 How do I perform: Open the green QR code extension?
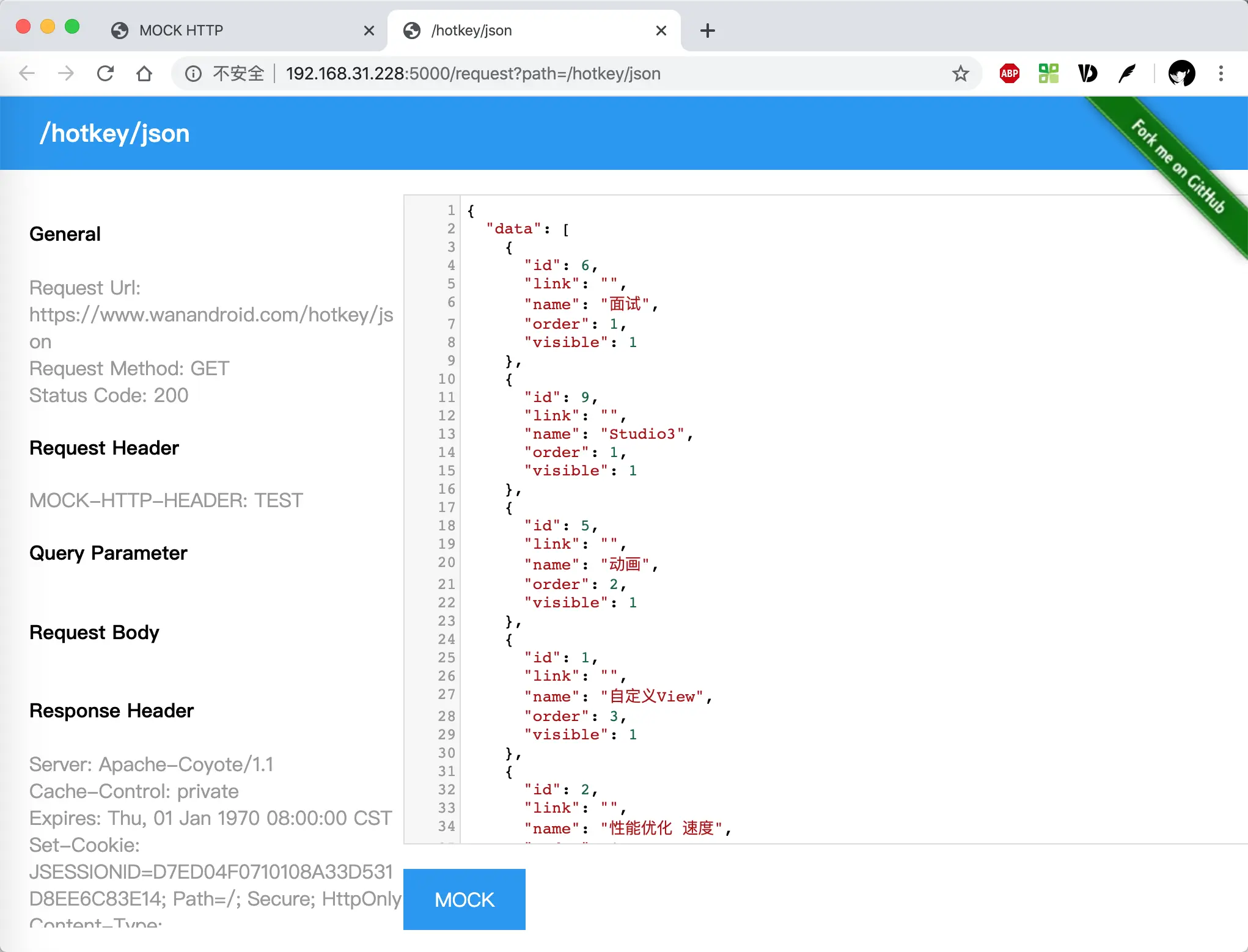(1048, 74)
